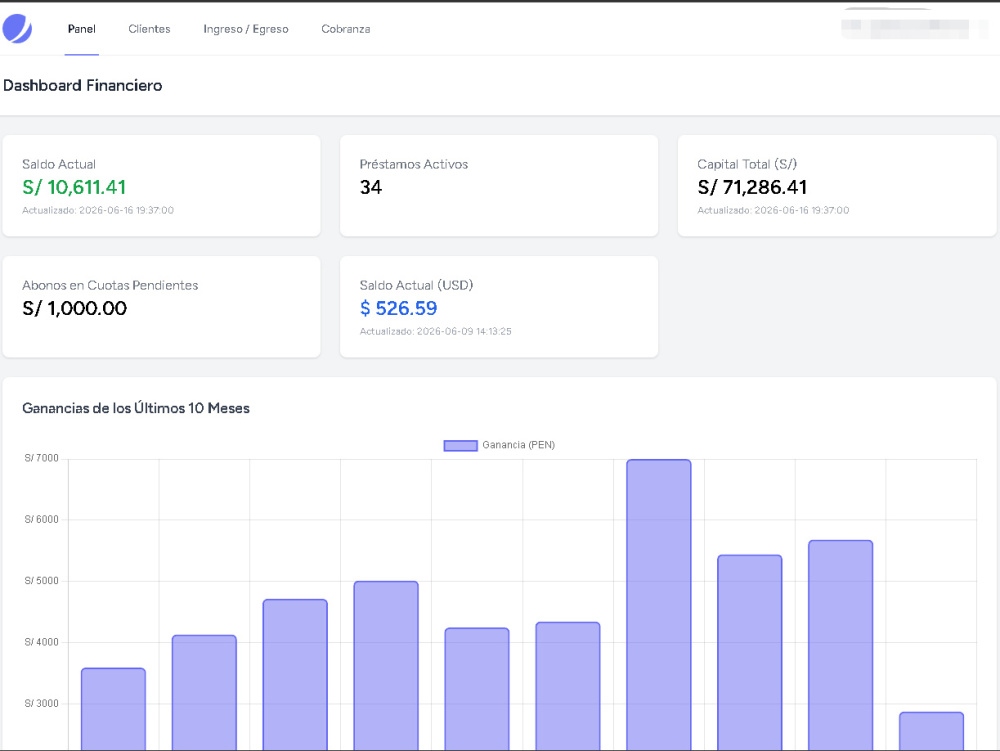The height and width of the screenshot is (751, 1000).
Task: Select the 34 active loans value
Action: [x=371, y=187]
